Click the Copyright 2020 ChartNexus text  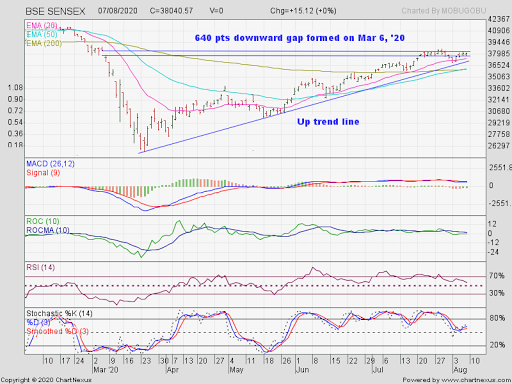coord(46,380)
